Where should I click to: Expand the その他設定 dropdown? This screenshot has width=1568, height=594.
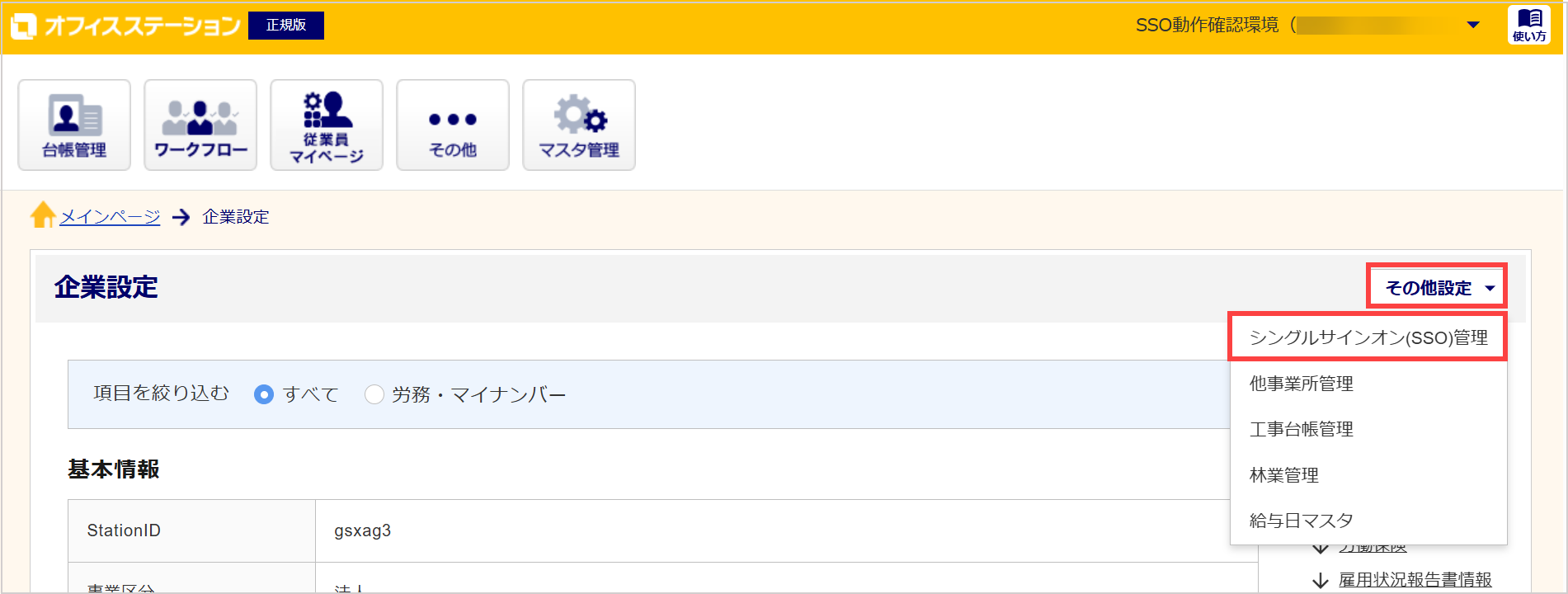[1437, 287]
